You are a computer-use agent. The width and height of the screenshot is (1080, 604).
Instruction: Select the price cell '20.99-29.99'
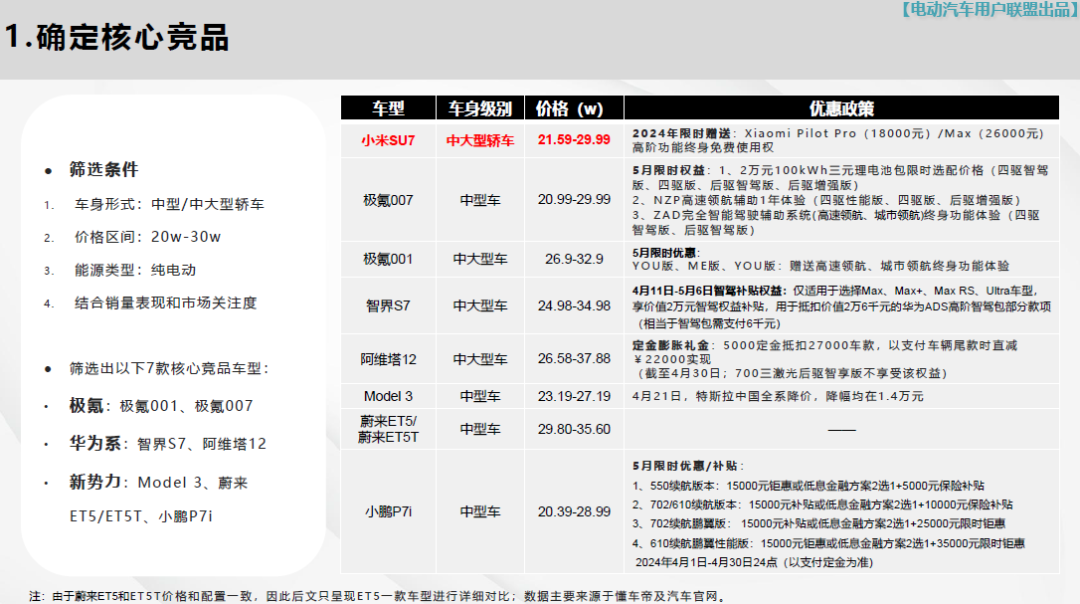574,199
